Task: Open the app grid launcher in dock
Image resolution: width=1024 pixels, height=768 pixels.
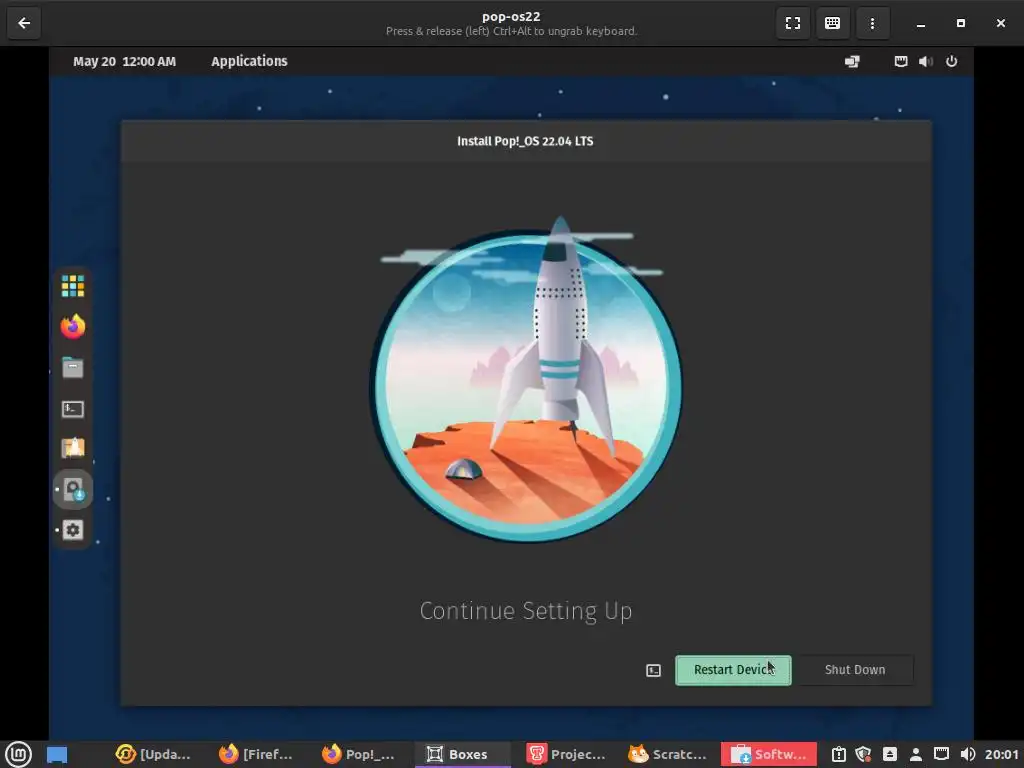Action: pos(72,286)
